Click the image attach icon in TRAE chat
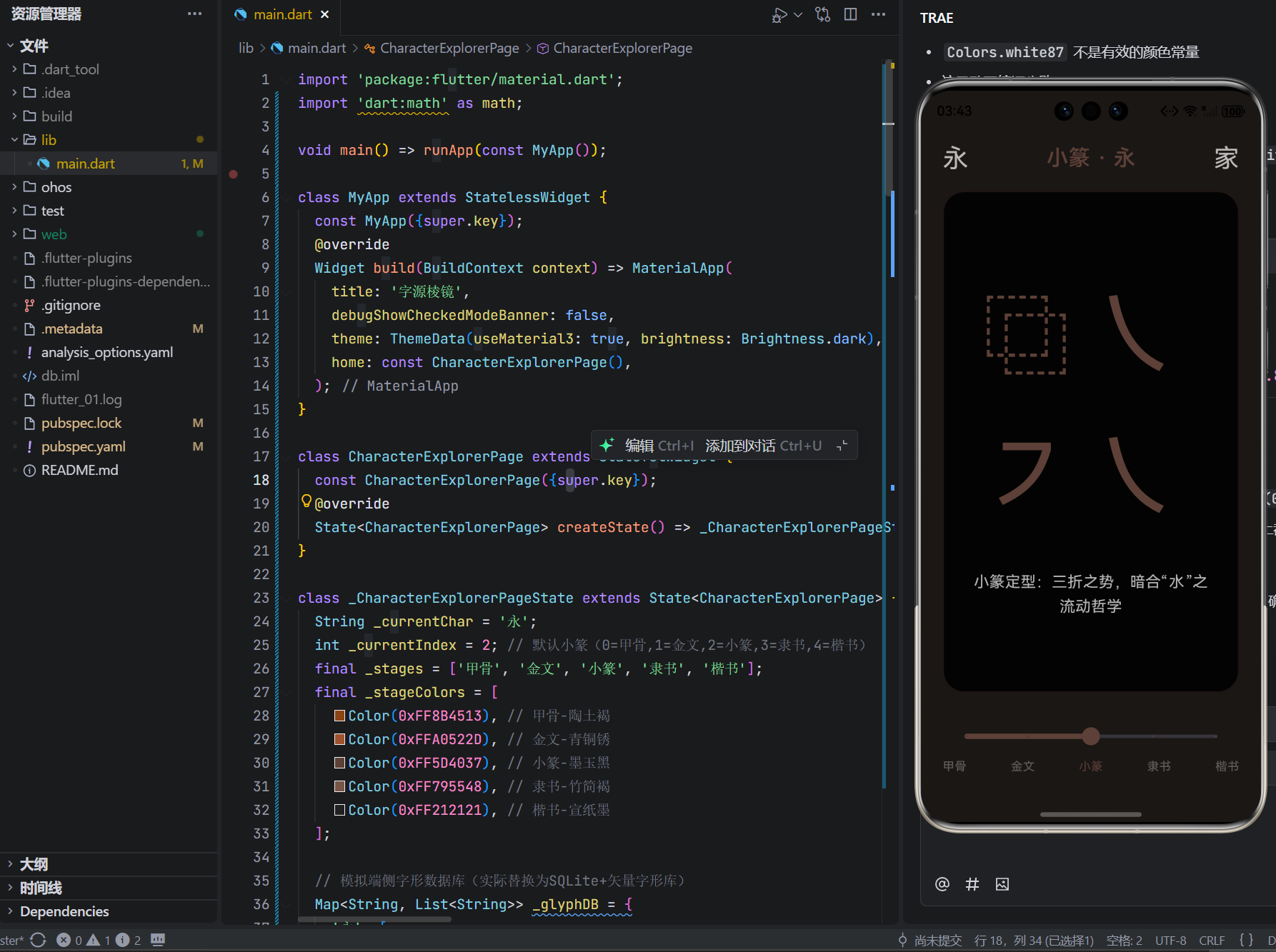 click(x=1002, y=884)
